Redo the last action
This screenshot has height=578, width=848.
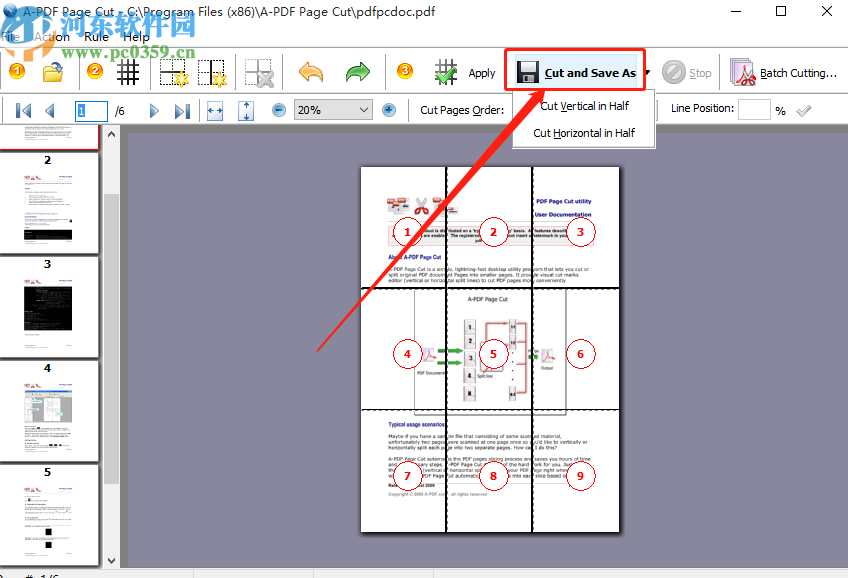(357, 72)
